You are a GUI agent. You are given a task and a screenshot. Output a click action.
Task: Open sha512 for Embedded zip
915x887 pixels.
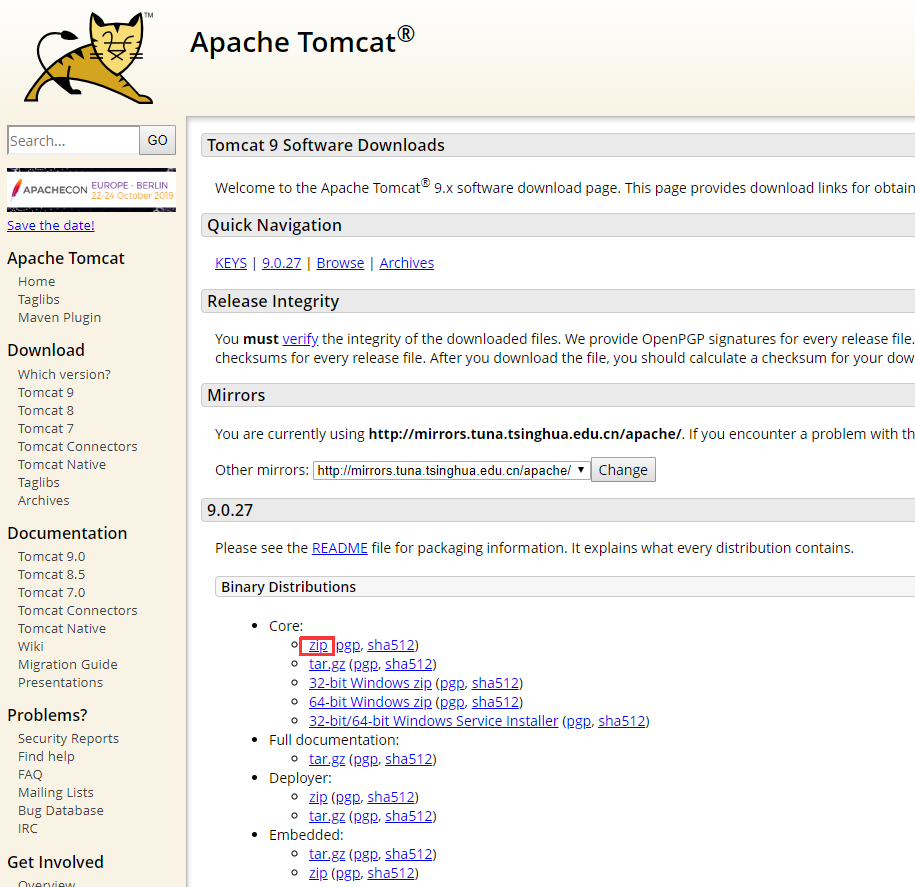(391, 873)
